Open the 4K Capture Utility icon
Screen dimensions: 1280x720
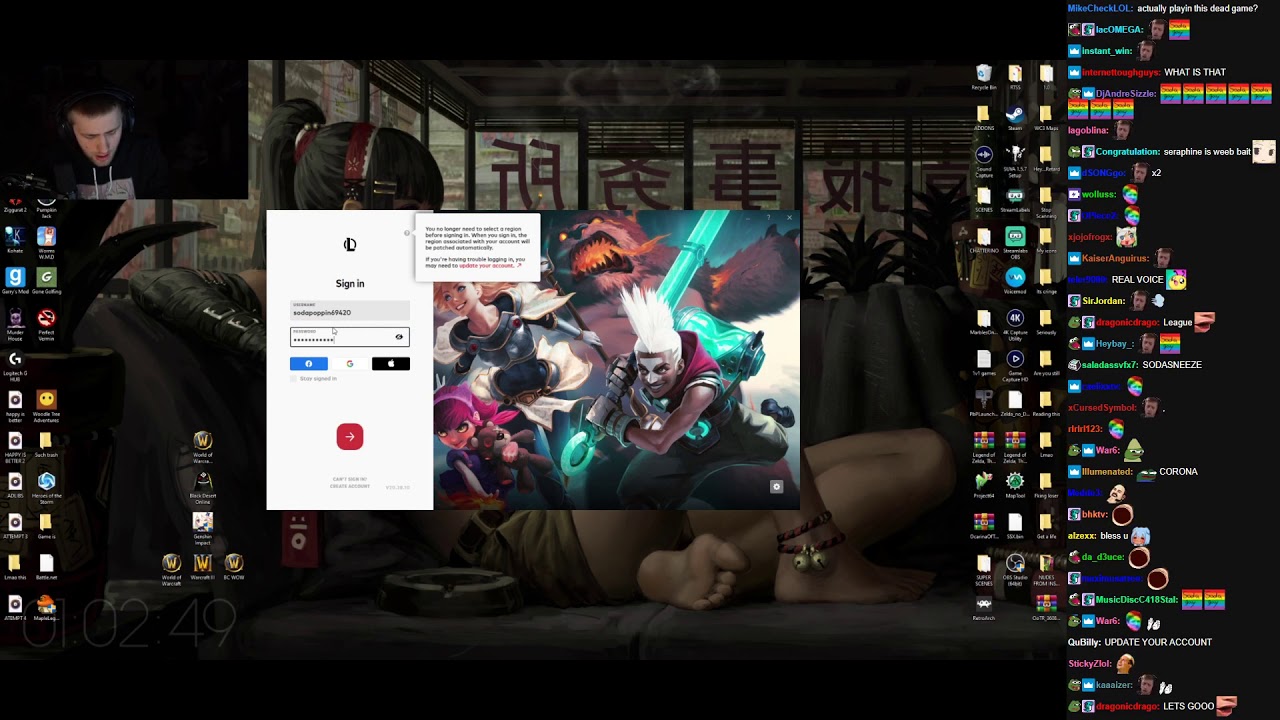pos(1015,323)
